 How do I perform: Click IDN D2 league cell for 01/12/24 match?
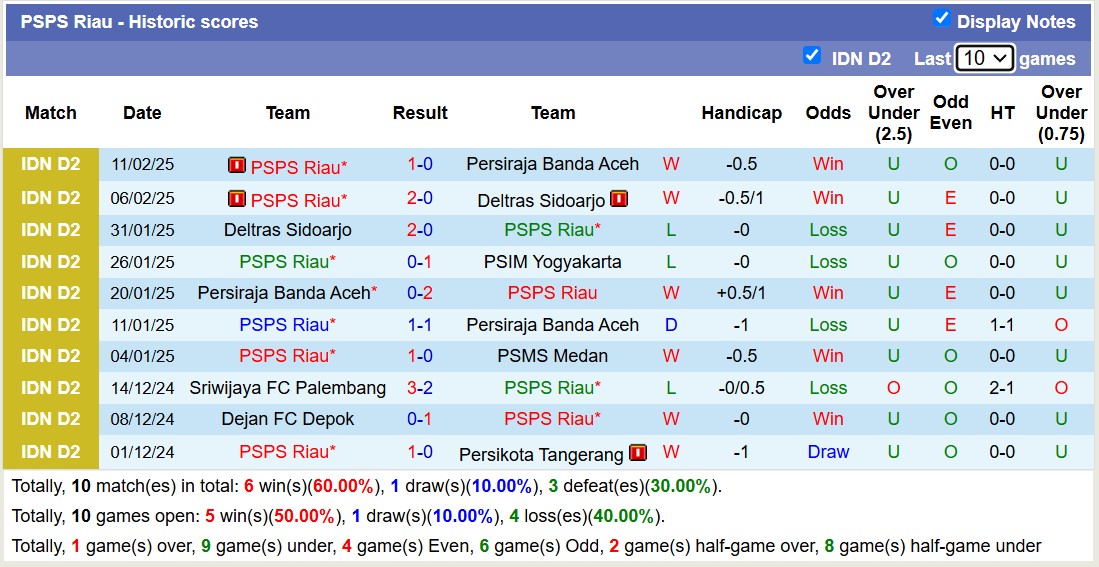[51, 452]
